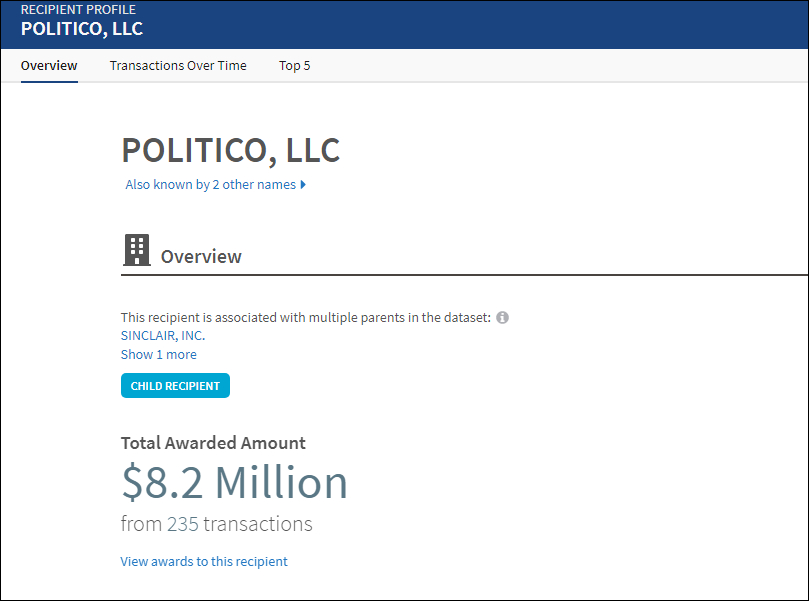Viewport: 809px width, 601px height.
Task: Click the large POLITICO, LLC page heading
Action: tap(231, 151)
